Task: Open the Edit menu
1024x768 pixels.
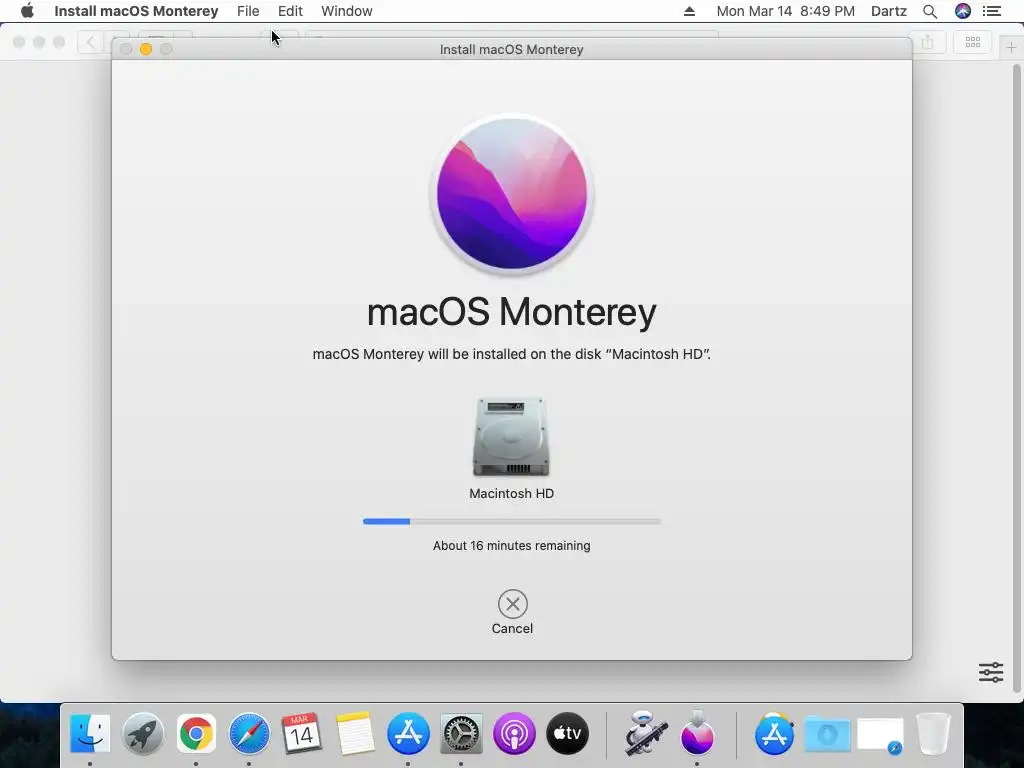Action: (290, 11)
